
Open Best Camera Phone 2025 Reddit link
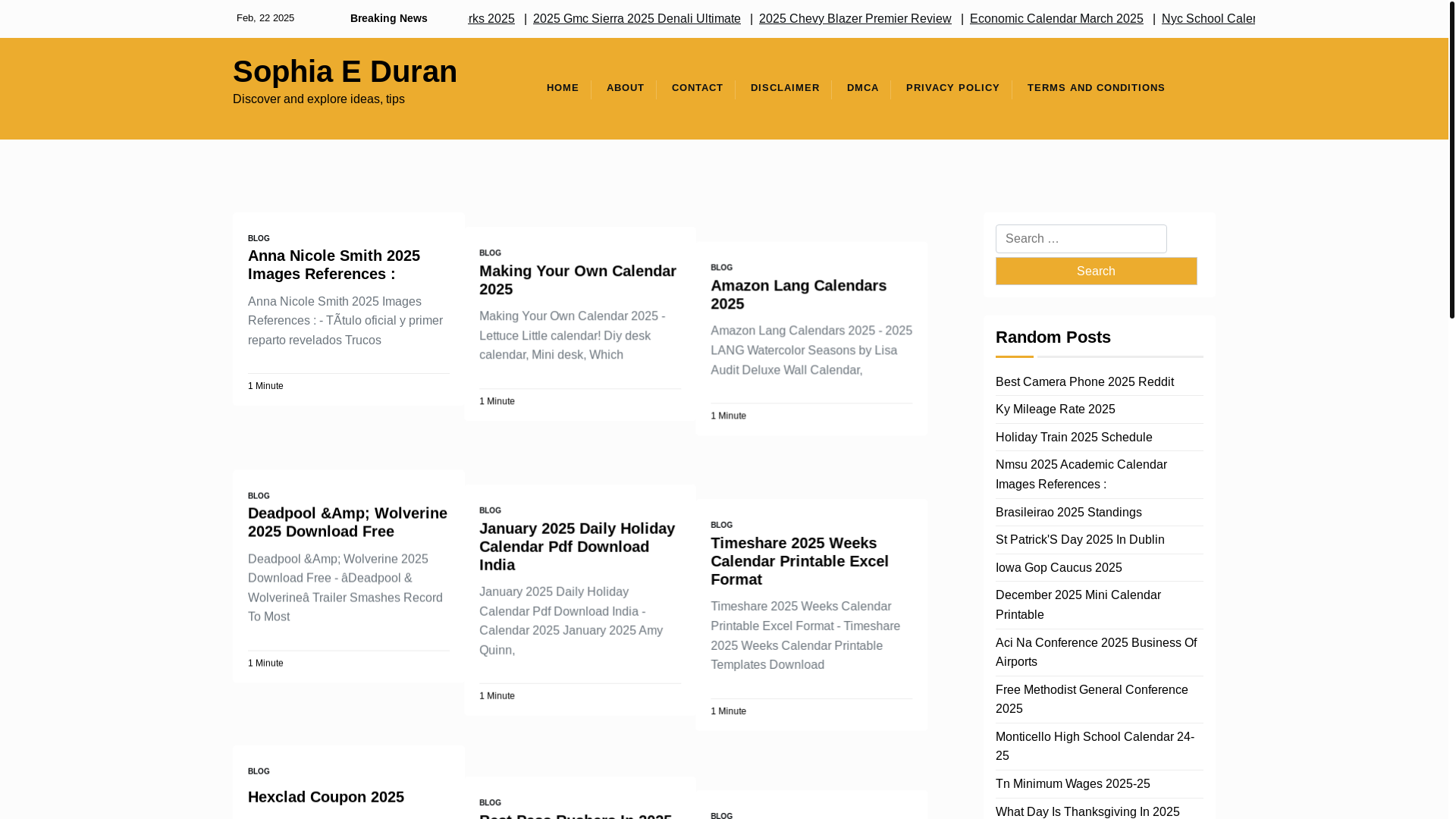tap(1084, 381)
